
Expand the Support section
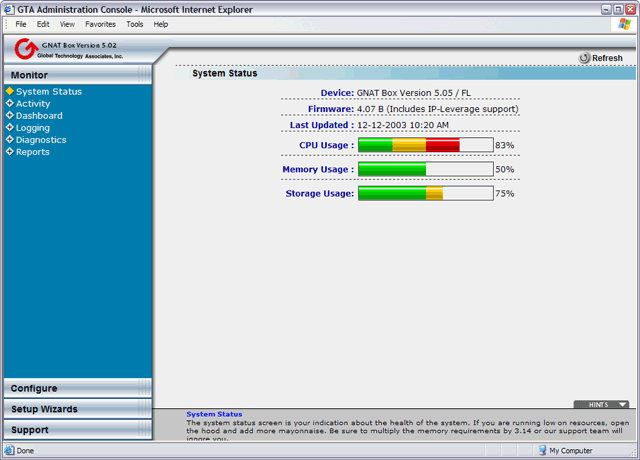78,430
